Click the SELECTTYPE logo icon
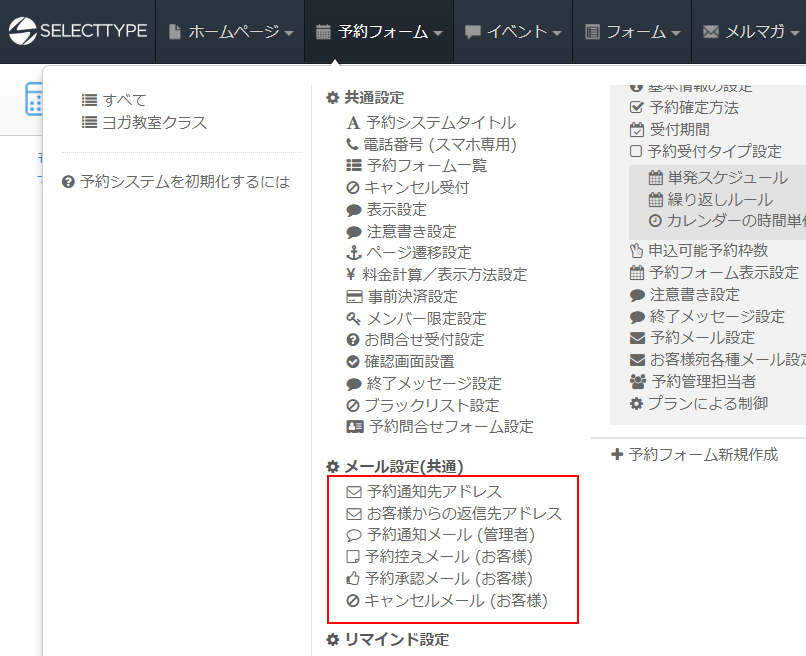Screen dimensions: 806x656 (x=22, y=31)
